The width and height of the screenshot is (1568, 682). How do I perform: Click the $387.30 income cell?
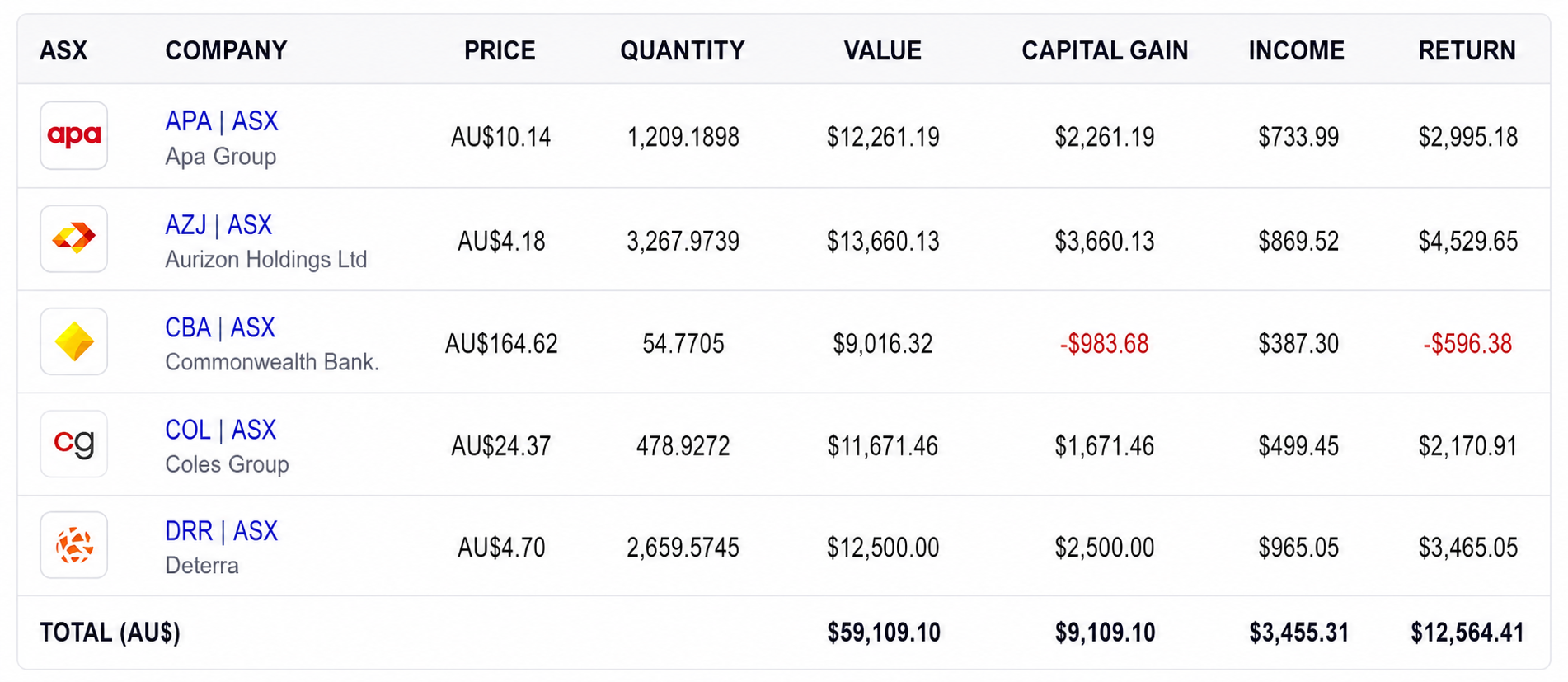click(x=1298, y=344)
